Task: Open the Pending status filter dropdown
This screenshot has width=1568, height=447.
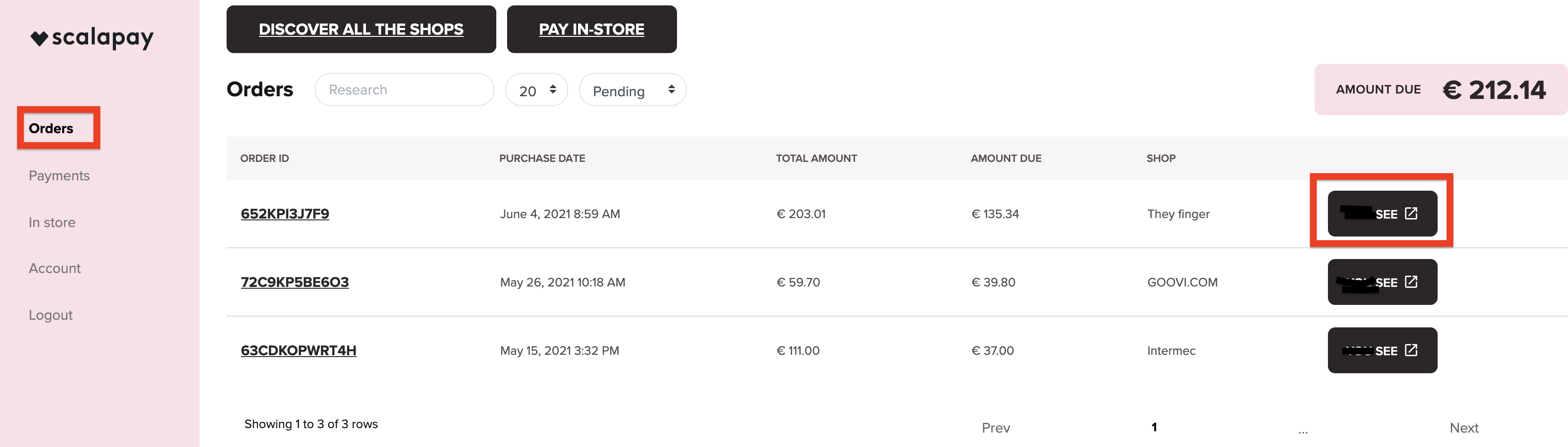Action: coord(633,90)
